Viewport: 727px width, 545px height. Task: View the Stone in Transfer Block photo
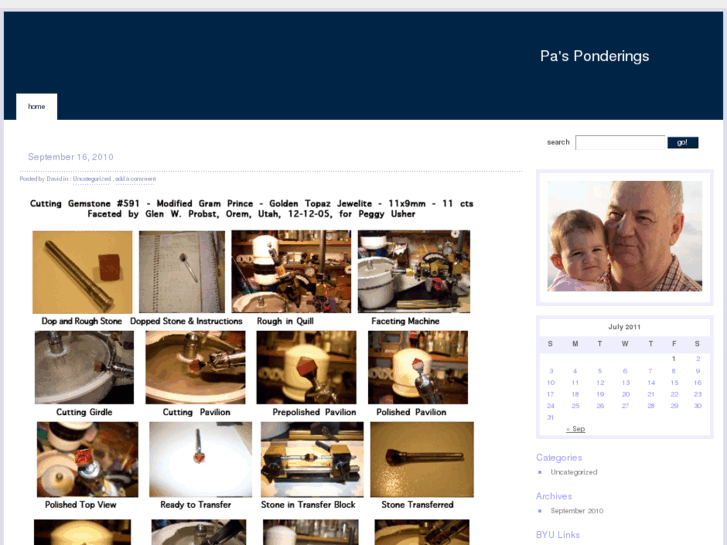coord(312,459)
